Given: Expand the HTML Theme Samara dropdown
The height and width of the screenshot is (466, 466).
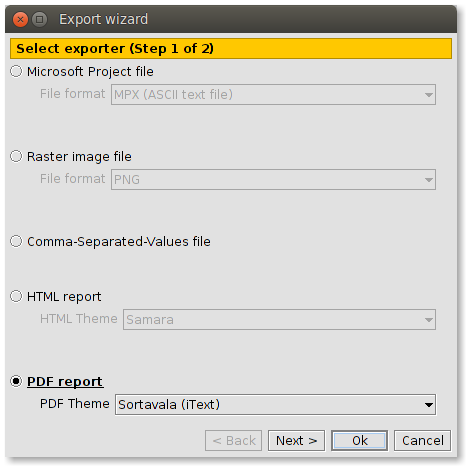Looking at the screenshot, I should (279, 320).
